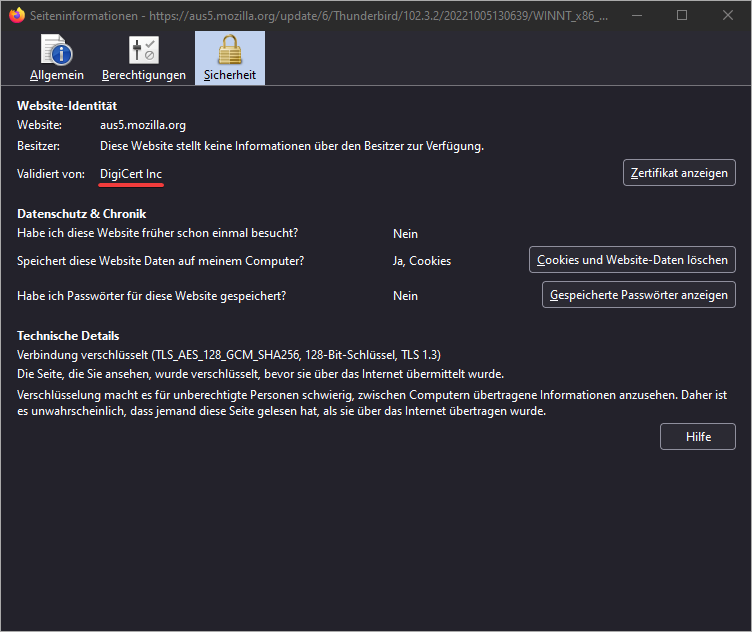
Task: Close the Seiteninformationen window
Action: point(728,15)
